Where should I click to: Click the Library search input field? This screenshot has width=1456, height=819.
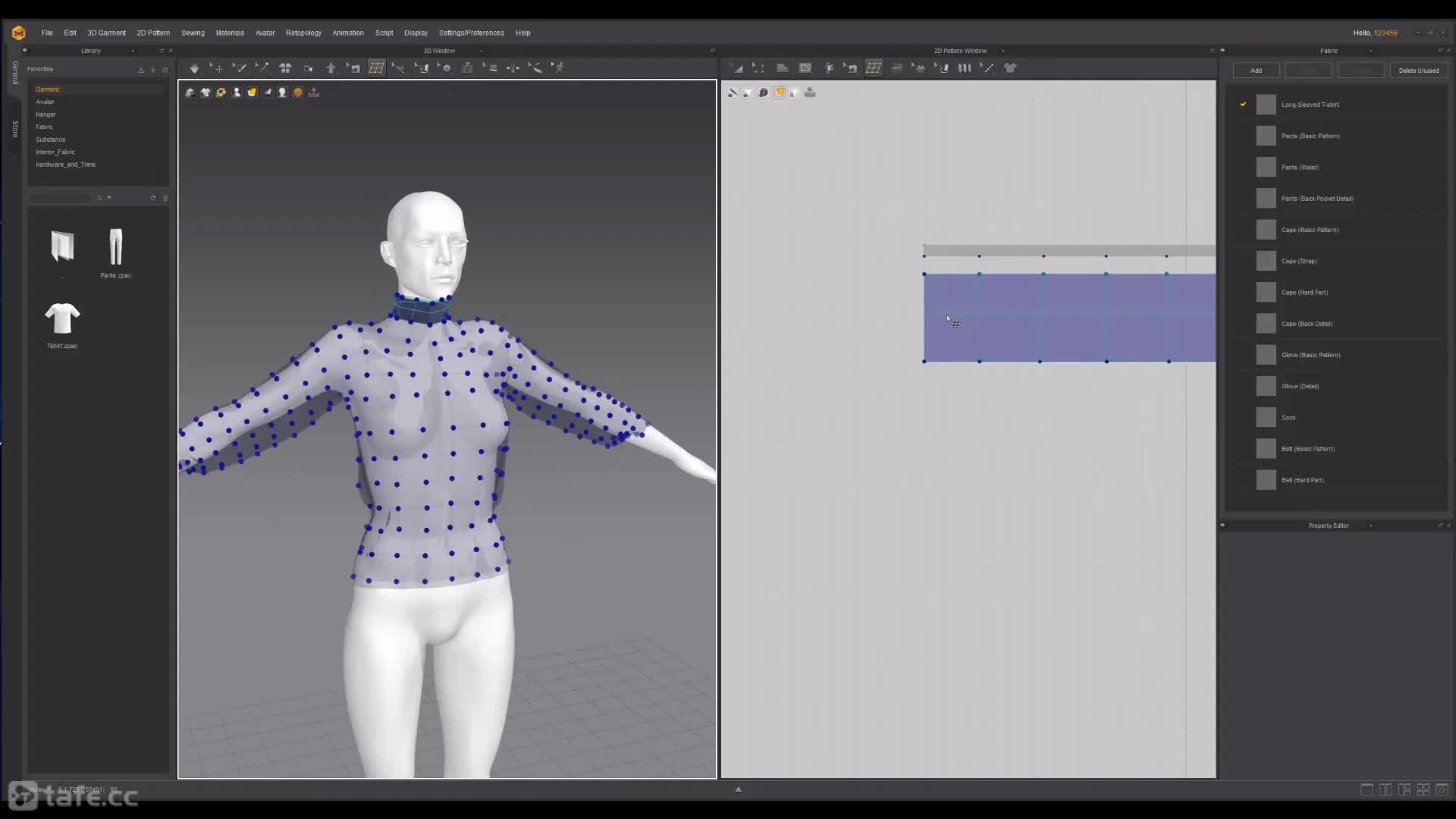[x=60, y=198]
